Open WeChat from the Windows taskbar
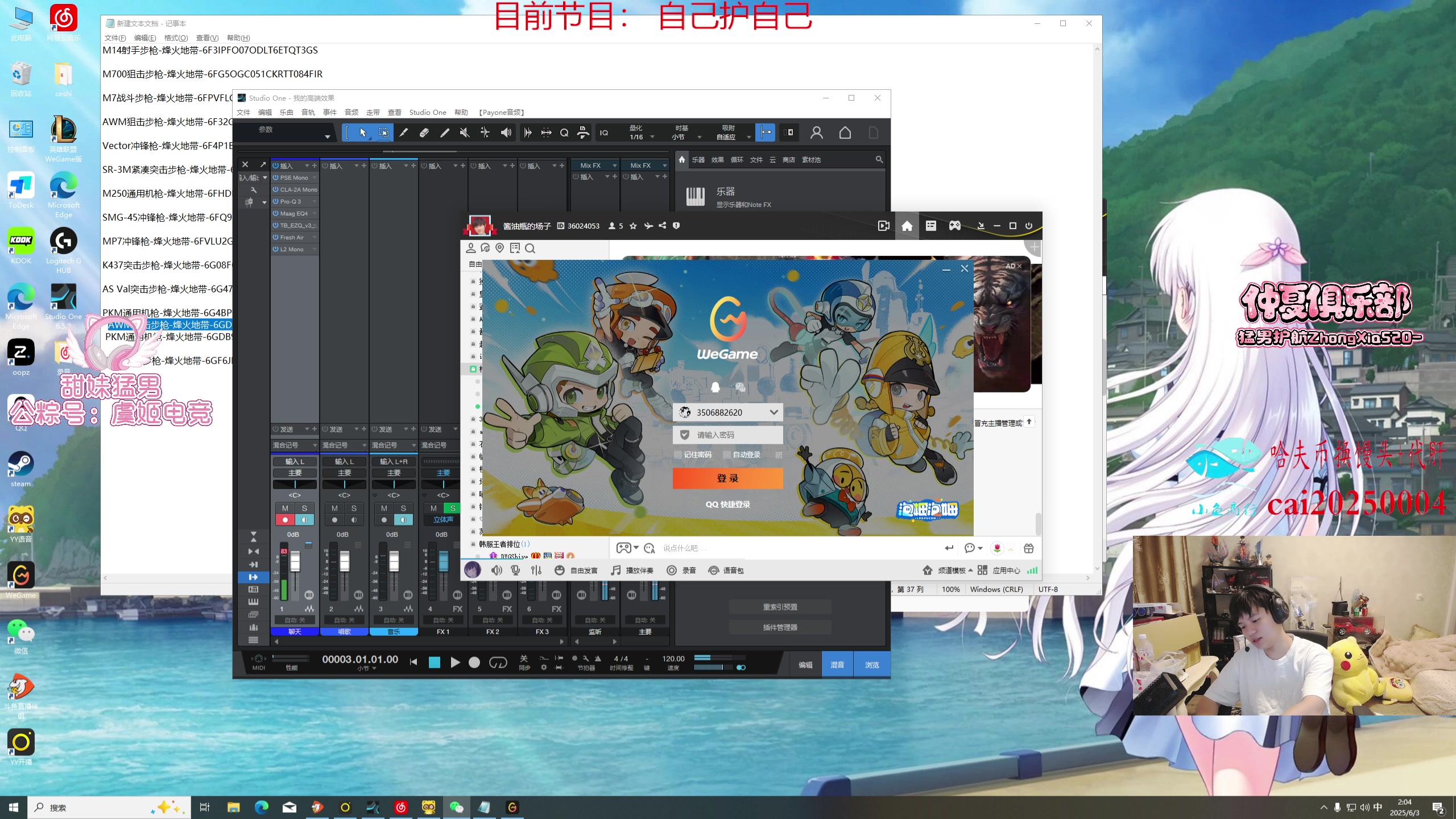 click(x=456, y=807)
